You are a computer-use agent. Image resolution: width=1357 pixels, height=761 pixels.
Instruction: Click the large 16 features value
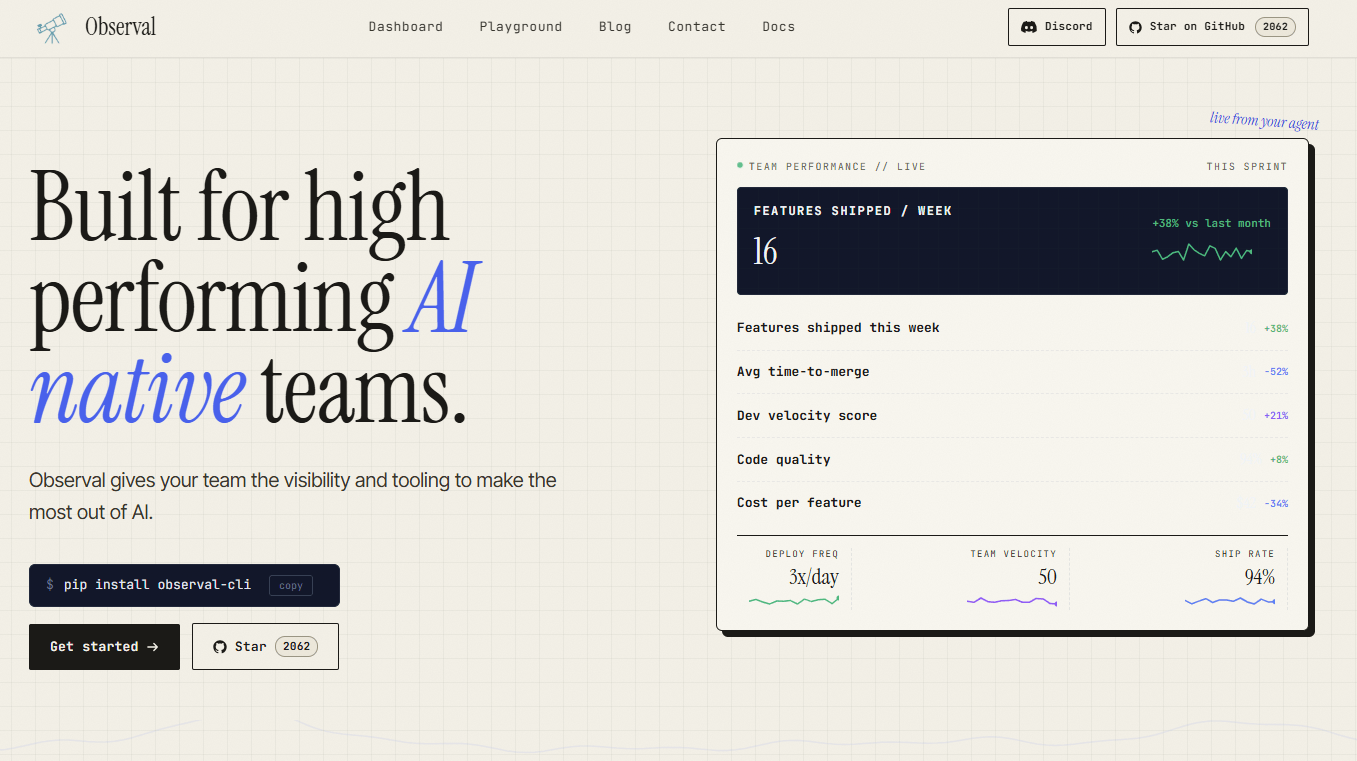tap(765, 251)
